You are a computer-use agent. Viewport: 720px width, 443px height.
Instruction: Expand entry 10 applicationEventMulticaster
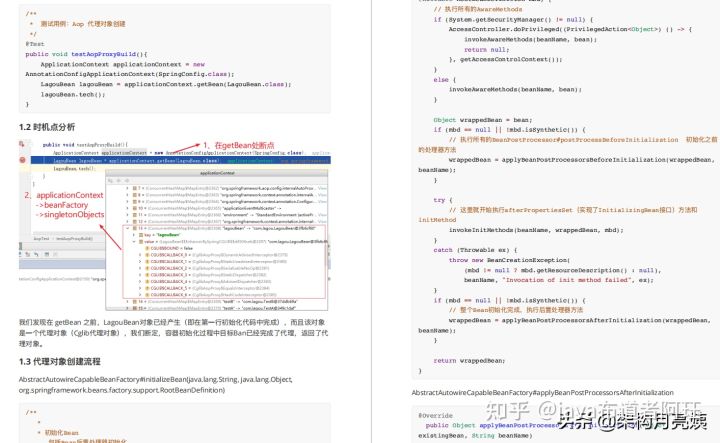point(128,208)
